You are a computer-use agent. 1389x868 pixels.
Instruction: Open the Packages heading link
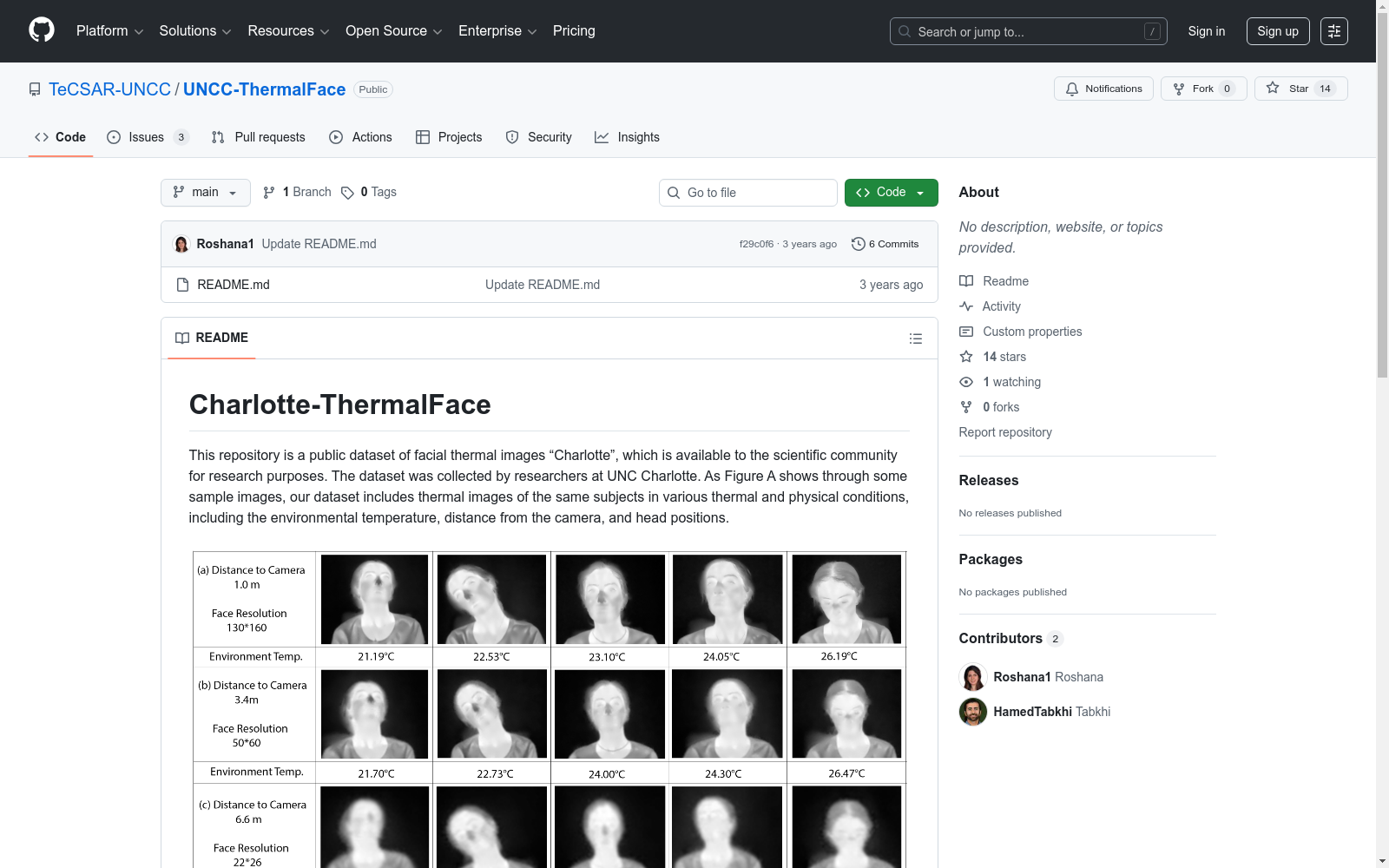click(991, 559)
